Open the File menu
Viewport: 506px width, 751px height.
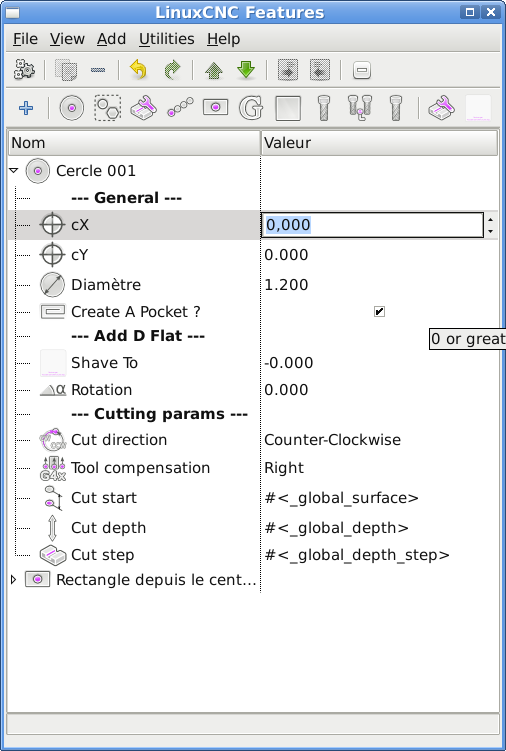click(25, 39)
